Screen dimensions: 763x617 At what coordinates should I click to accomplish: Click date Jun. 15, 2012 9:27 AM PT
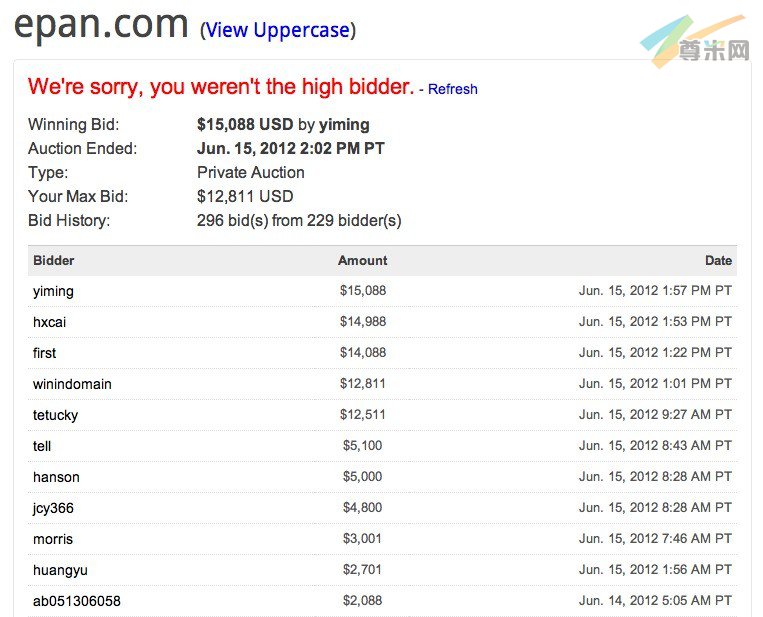pyautogui.click(x=655, y=415)
